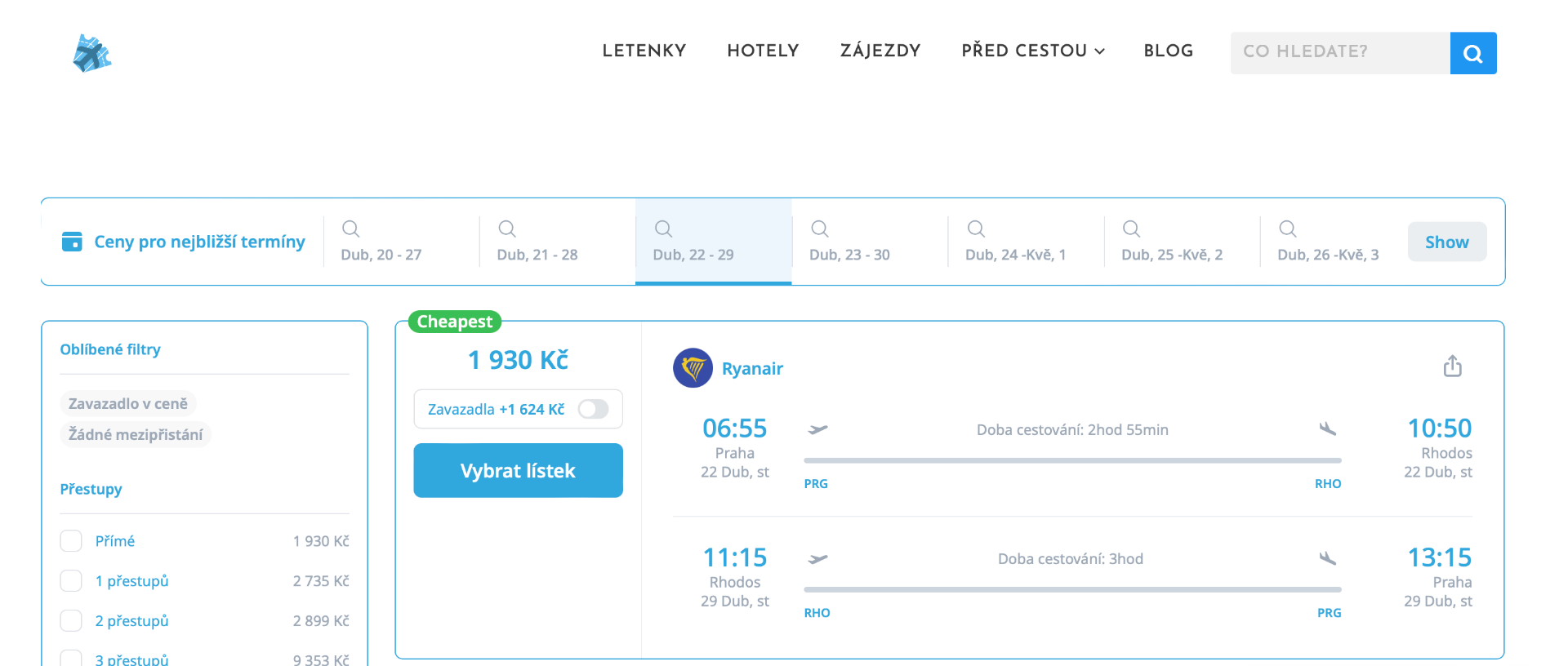Click the Co hledáte search field
The image size is (1568, 666).
[x=1339, y=52]
